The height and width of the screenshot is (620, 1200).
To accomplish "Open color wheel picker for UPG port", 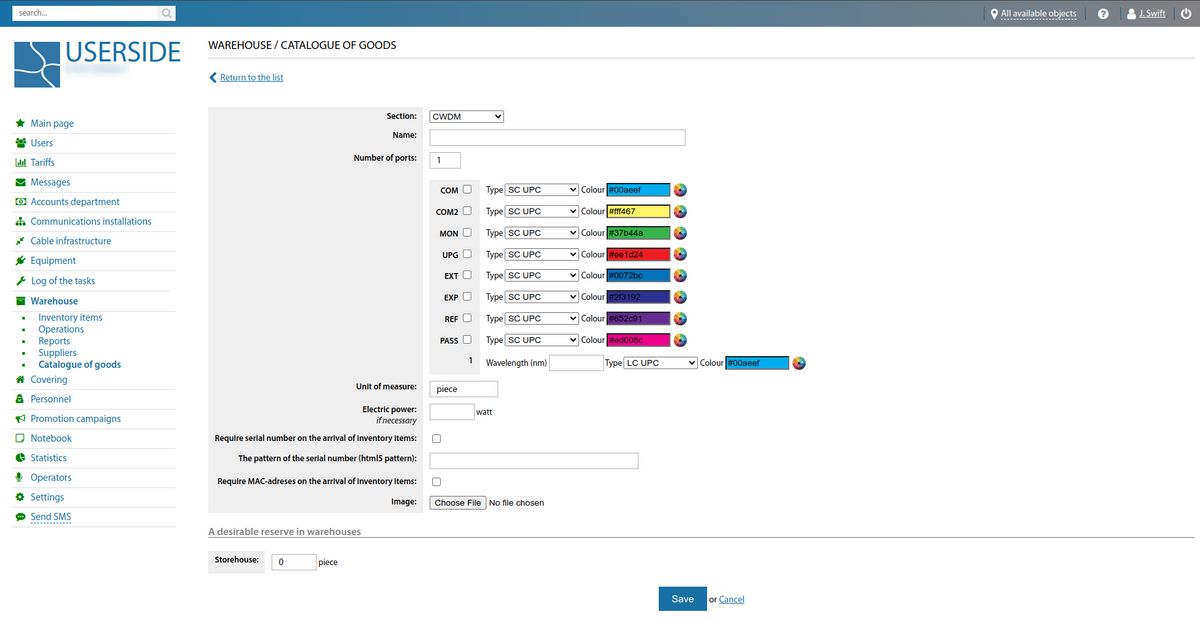I will 680,255.
